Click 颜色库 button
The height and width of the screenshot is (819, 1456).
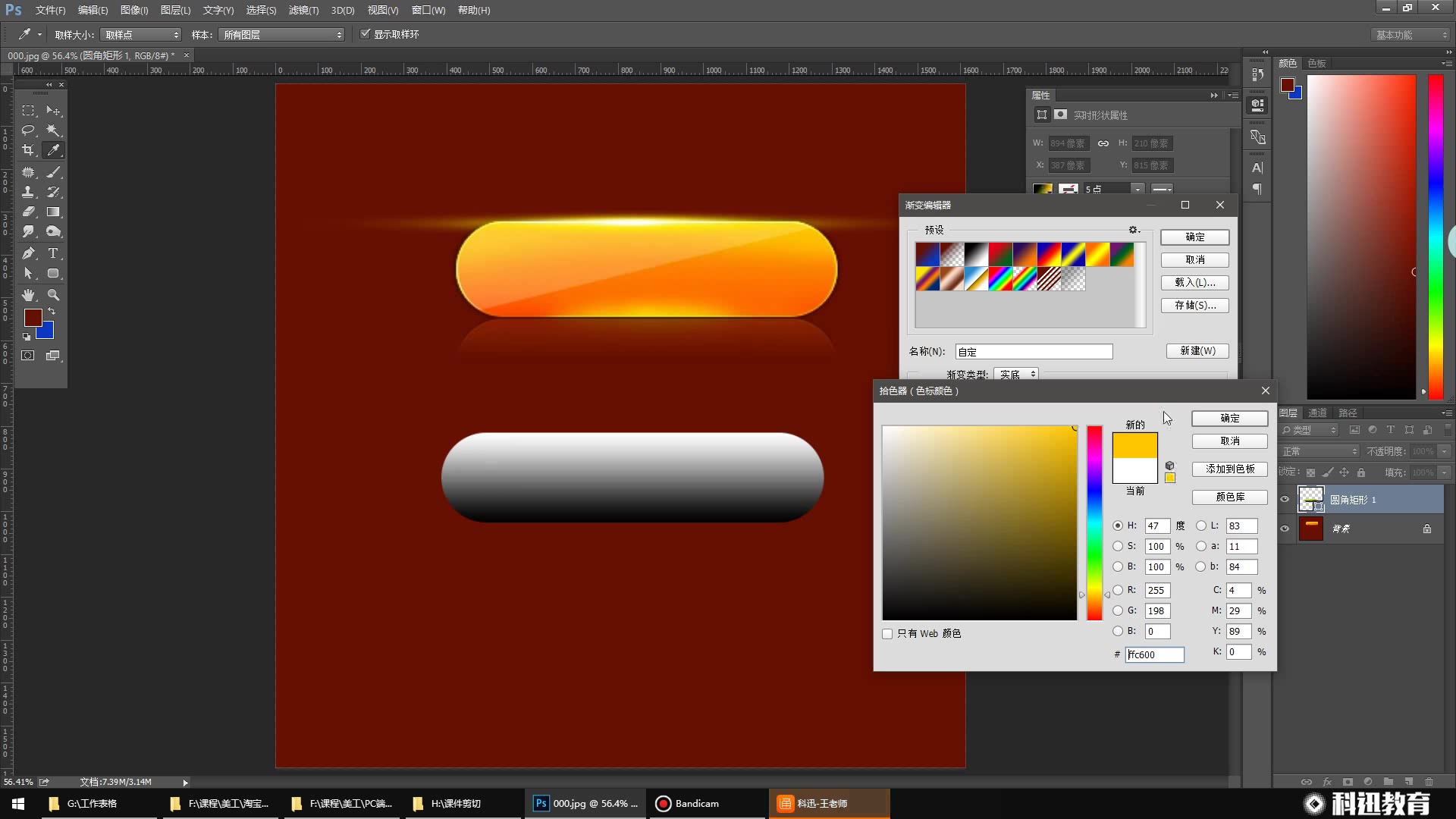click(1230, 497)
